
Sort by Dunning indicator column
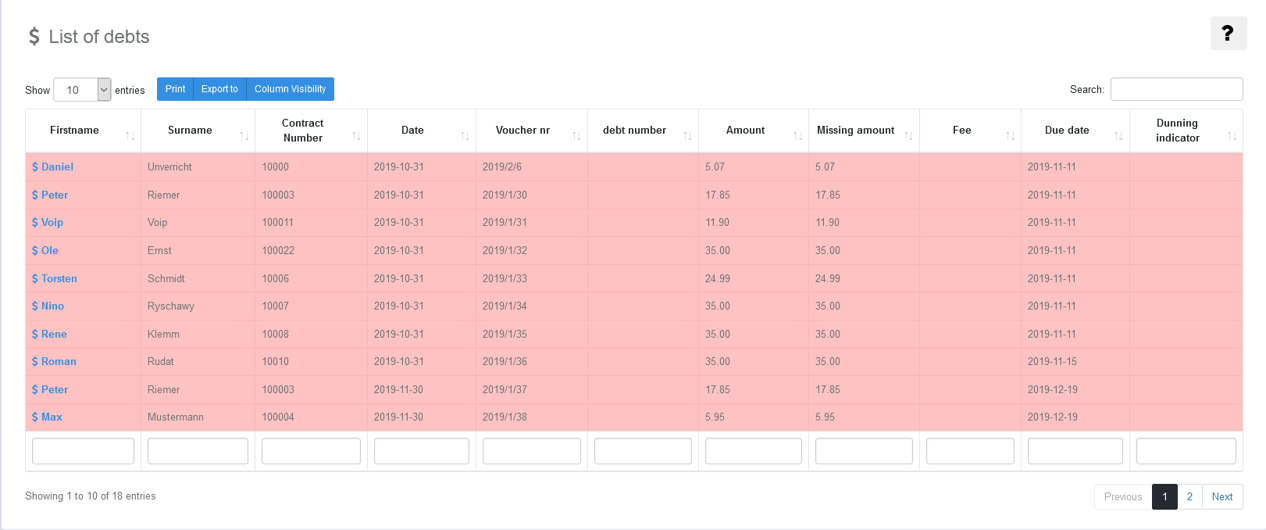[1186, 131]
